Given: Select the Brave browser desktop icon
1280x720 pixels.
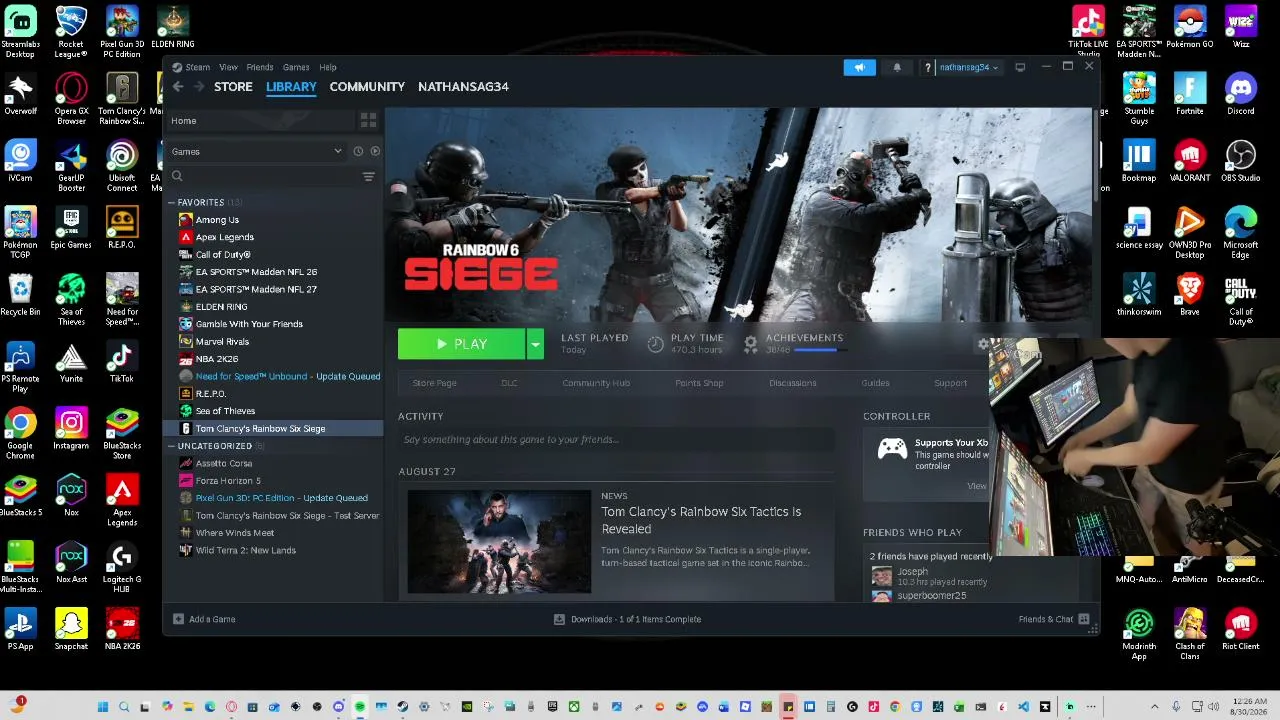Looking at the screenshot, I should click(1190, 297).
